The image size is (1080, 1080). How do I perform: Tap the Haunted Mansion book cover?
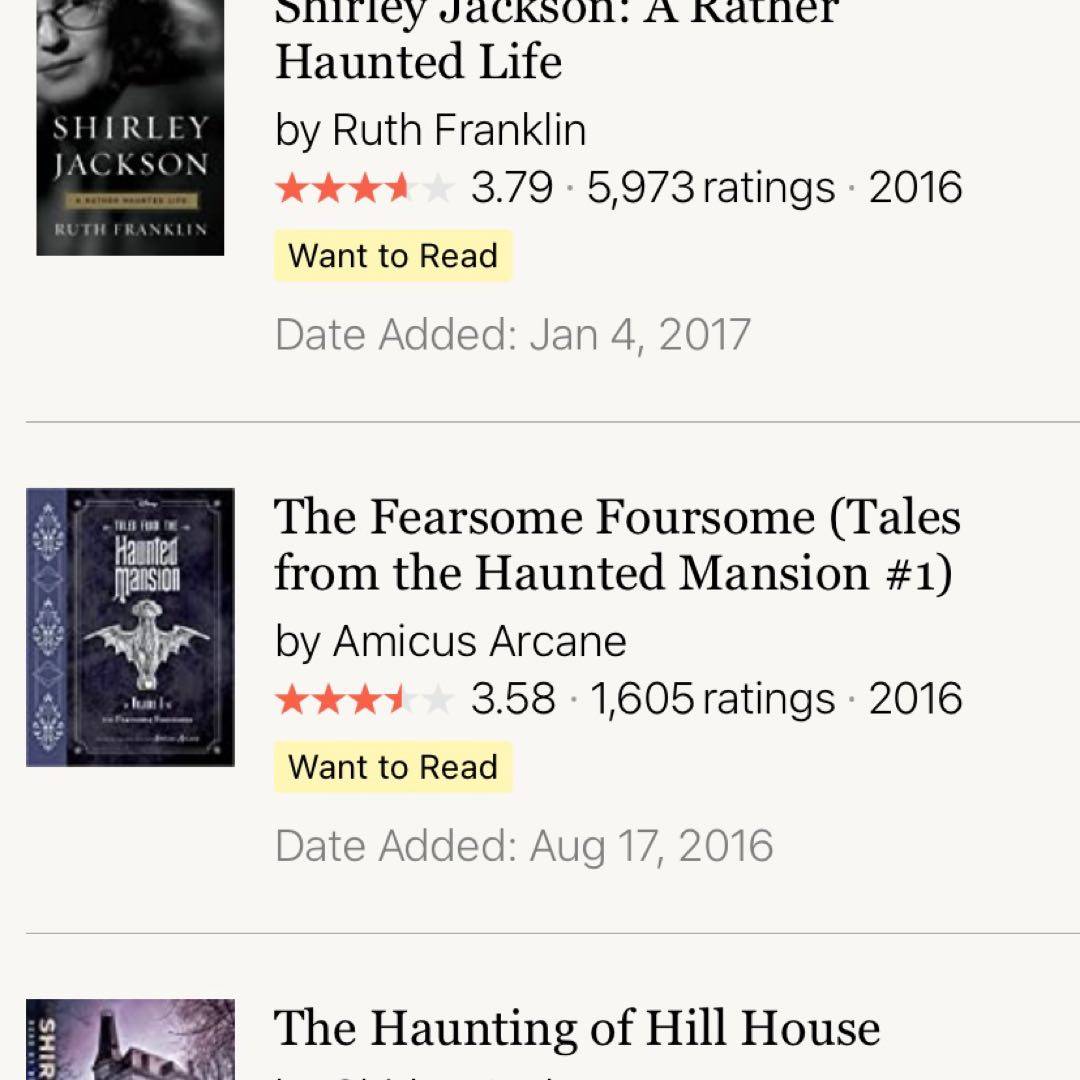click(x=130, y=627)
